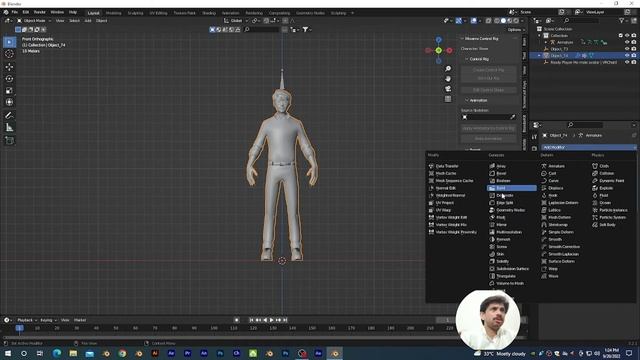Toggle X-ray display in viewport header
This screenshot has height=360, width=640.
[x=488, y=20]
